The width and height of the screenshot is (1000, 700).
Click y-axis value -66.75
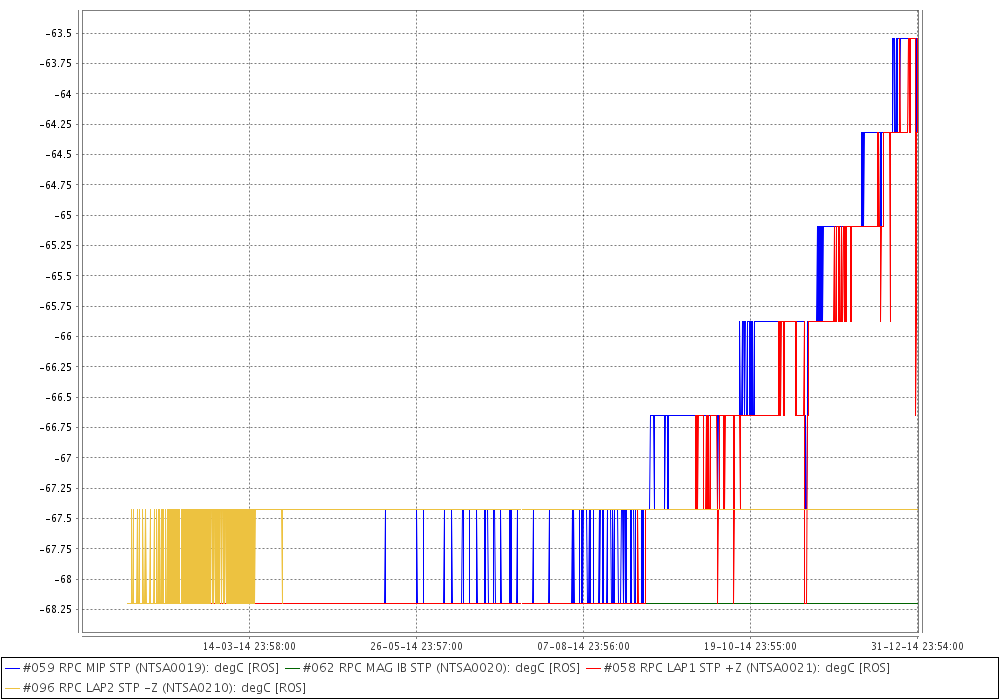(55, 427)
